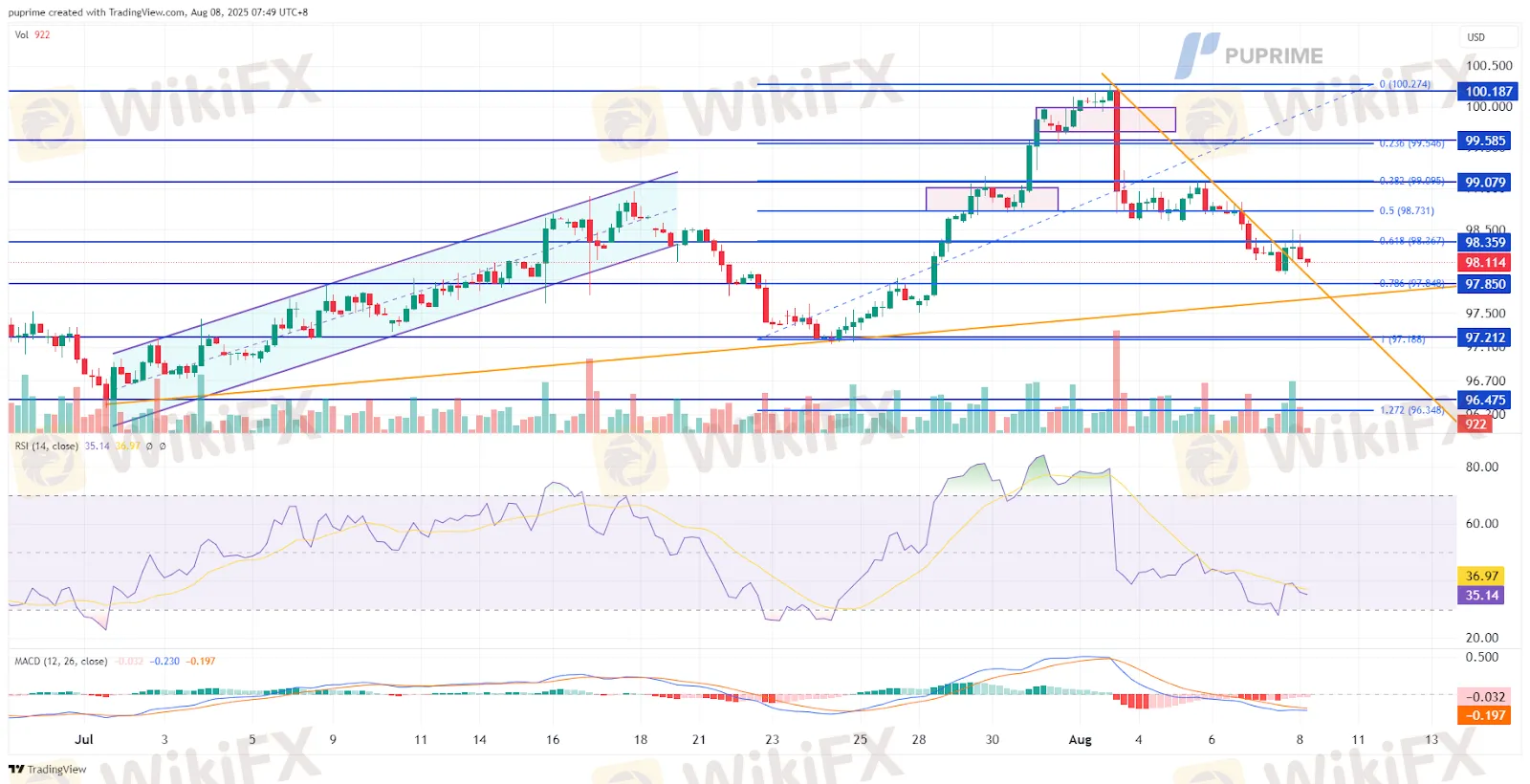Click the 60.00 RSI scale value
The image size is (1530, 784).
(x=1482, y=523)
